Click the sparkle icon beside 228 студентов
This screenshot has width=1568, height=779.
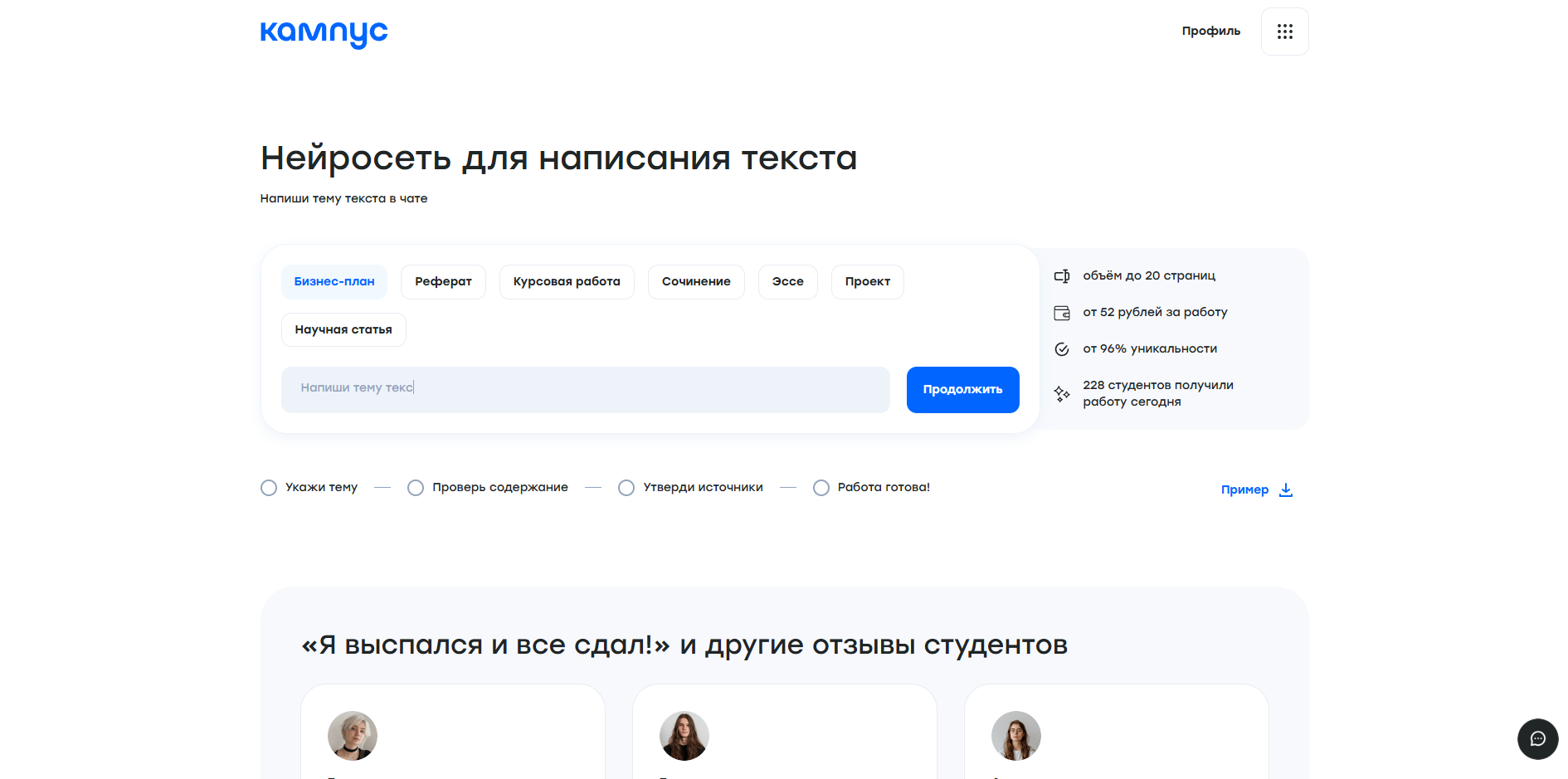[1061, 393]
